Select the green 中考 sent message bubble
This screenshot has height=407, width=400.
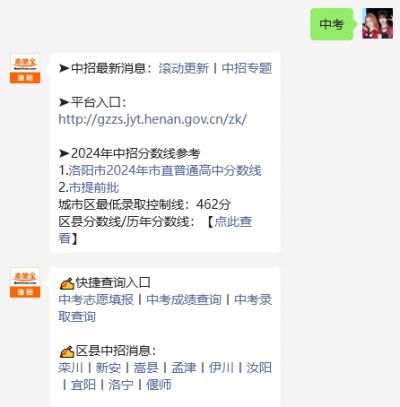[332, 24]
